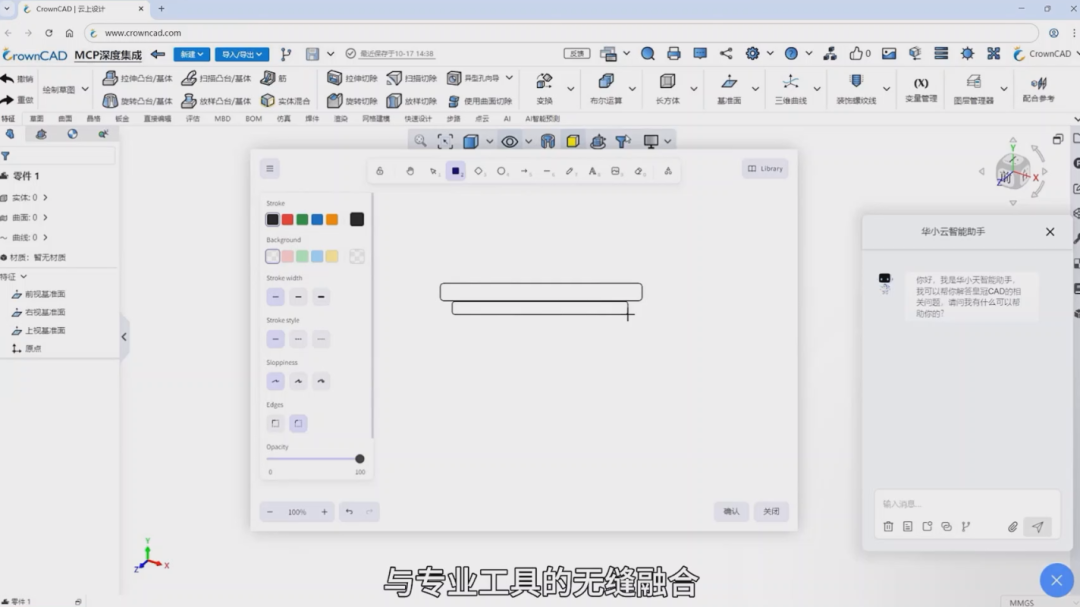The width and height of the screenshot is (1080, 607).
Task: Select the Artist sloppiness option
Action: tap(298, 381)
